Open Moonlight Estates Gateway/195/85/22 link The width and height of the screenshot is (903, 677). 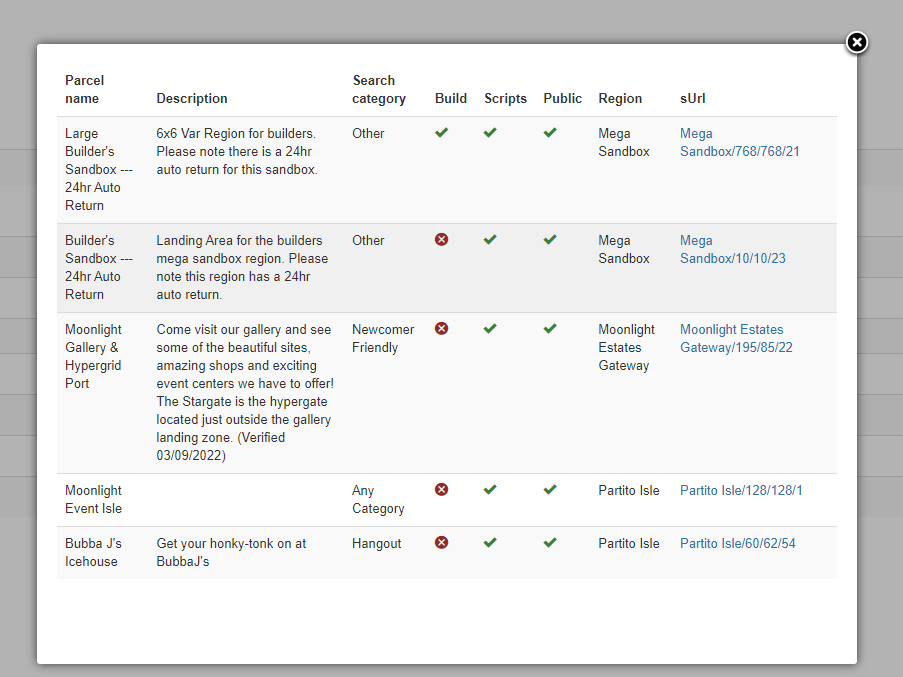tap(736, 338)
